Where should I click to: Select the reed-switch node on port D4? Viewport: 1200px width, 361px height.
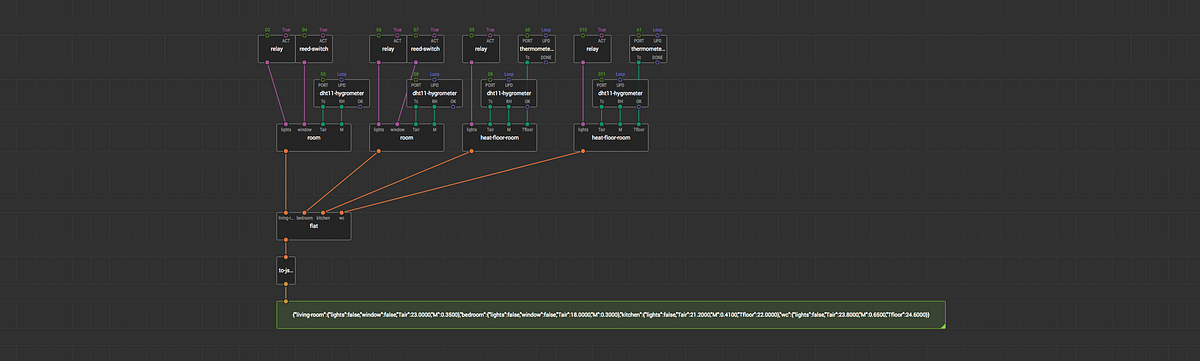click(314, 48)
